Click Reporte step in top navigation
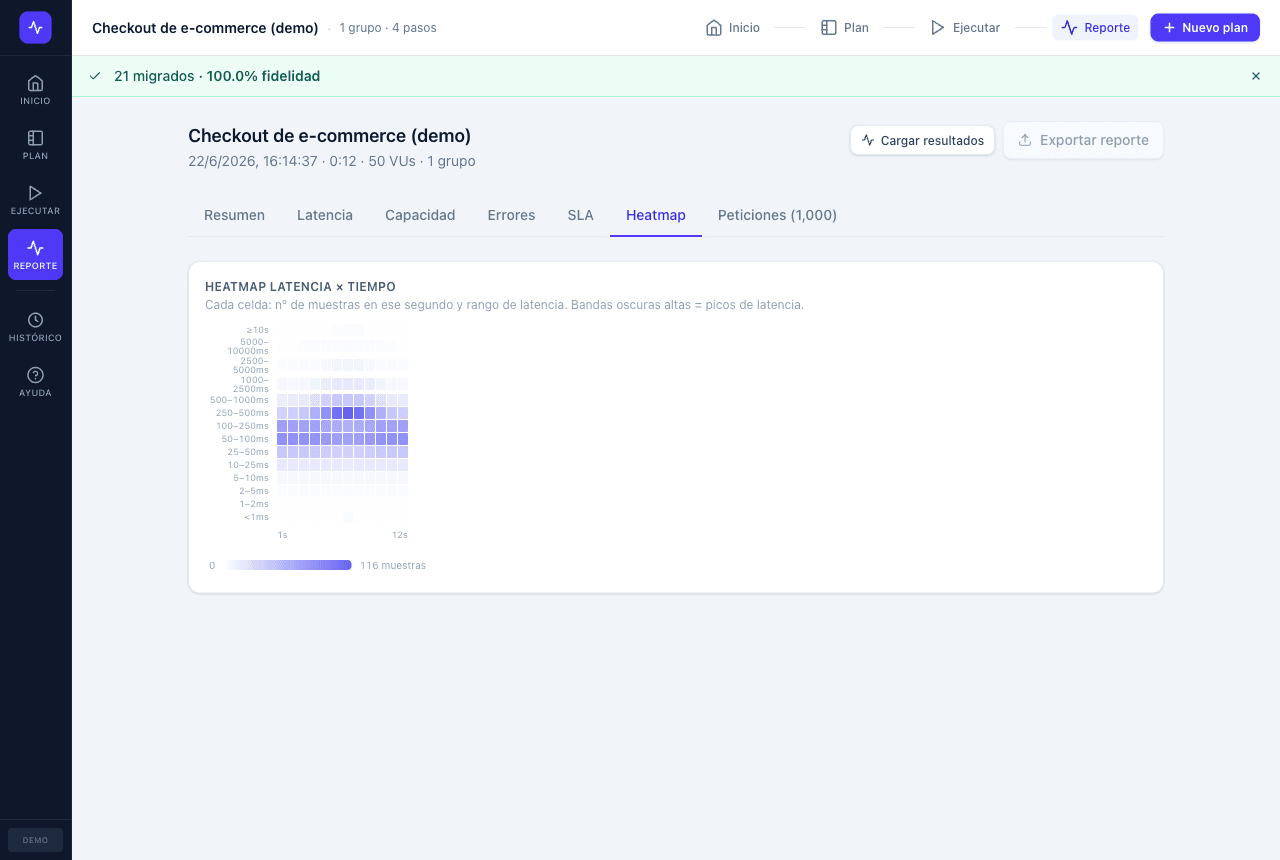This screenshot has width=1280, height=860. tap(1095, 28)
